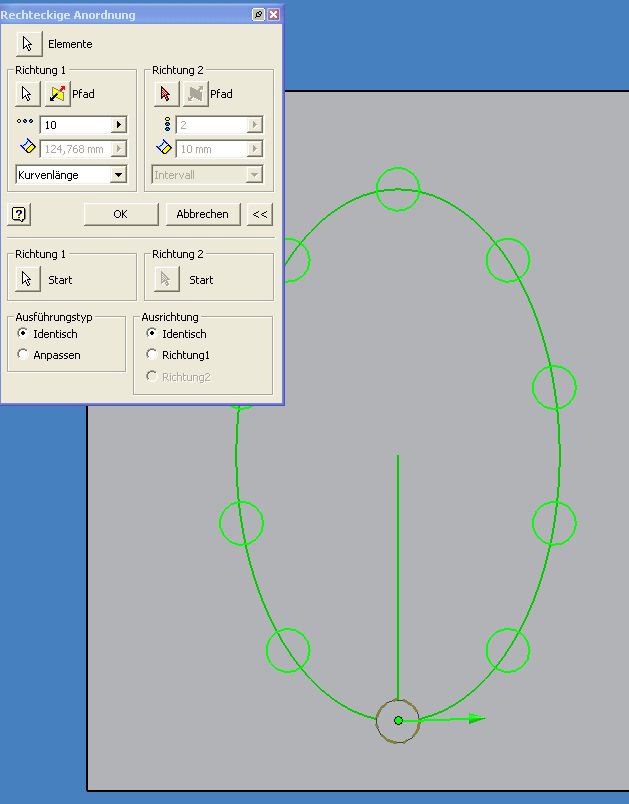Click the pin icon in dialog title bar
Image resolution: width=629 pixels, height=804 pixels.
tap(259, 15)
